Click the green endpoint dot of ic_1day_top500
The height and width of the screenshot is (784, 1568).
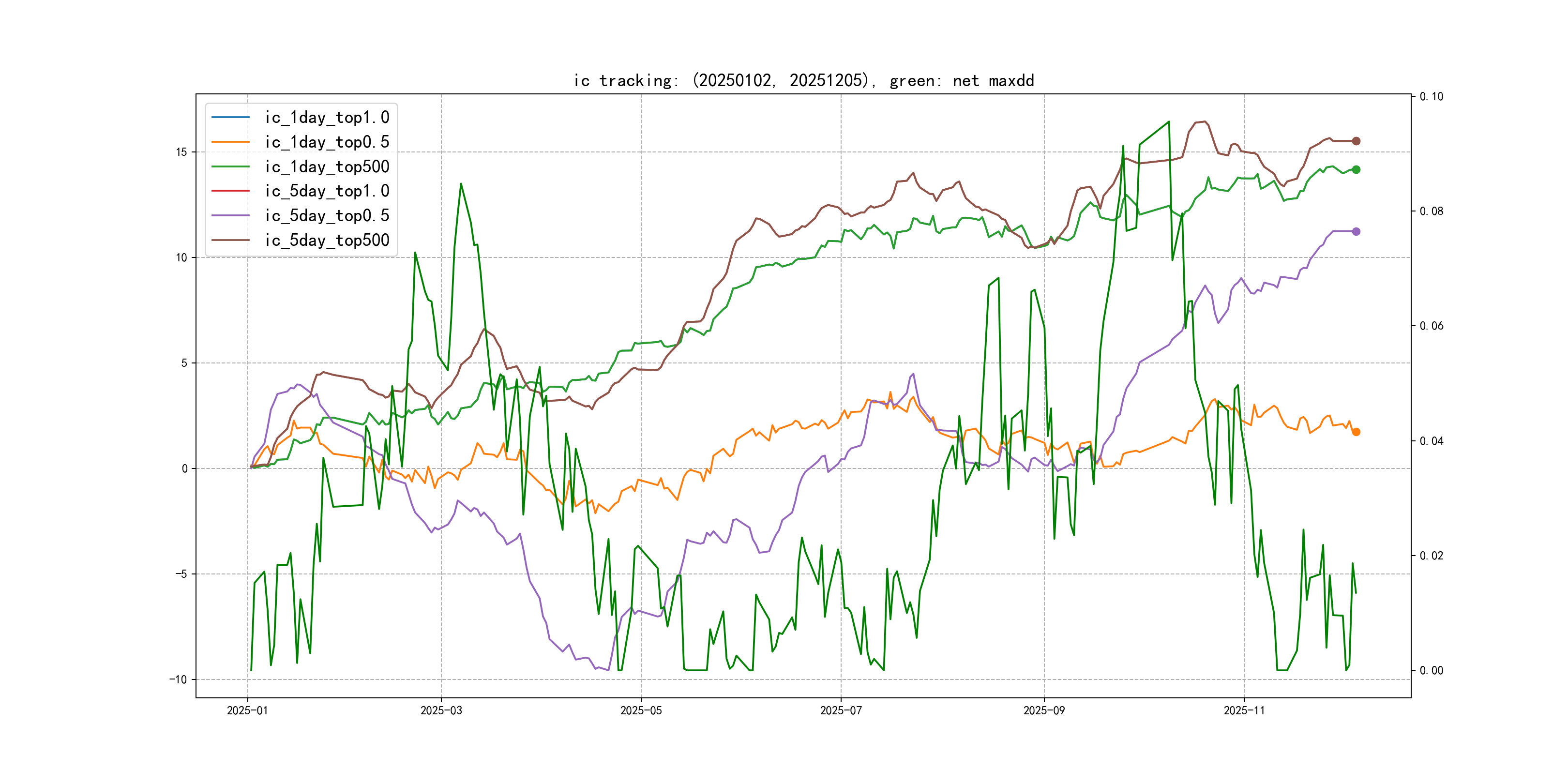click(x=1356, y=170)
